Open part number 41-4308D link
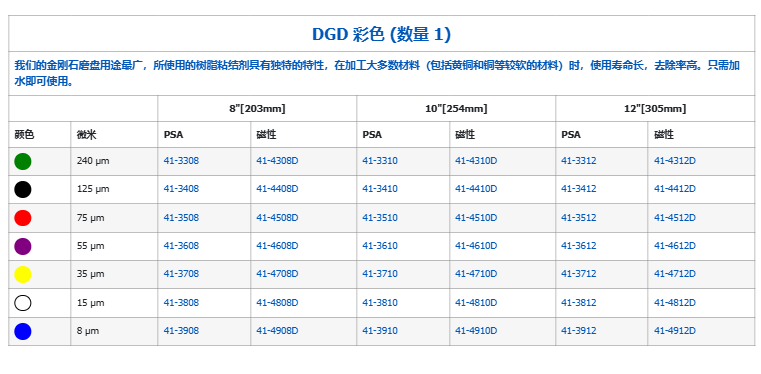Image resolution: width=761 pixels, height=374 pixels. 277,161
